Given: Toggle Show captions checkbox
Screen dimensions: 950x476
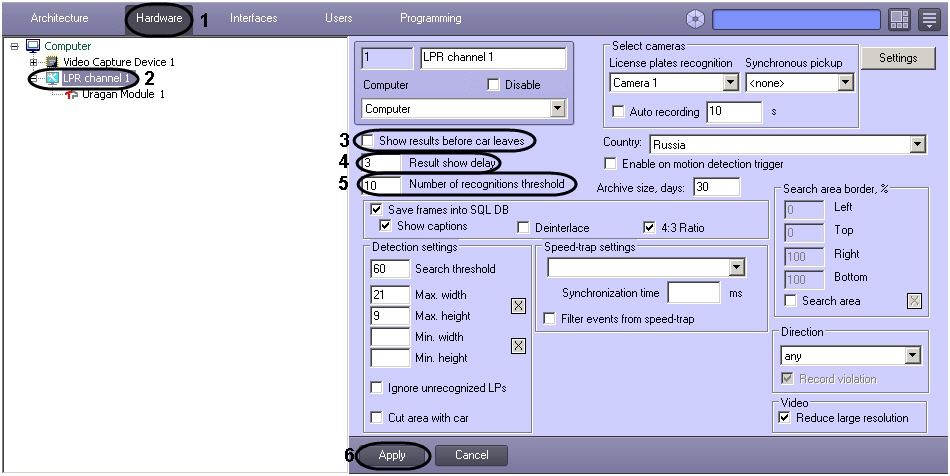Looking at the screenshot, I should pyautogui.click(x=385, y=226).
